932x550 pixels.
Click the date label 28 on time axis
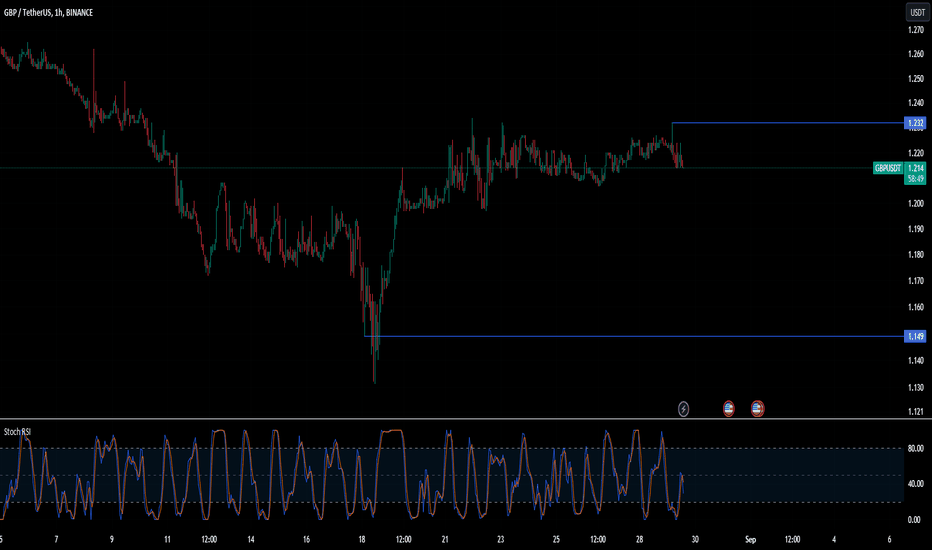[x=640, y=539]
